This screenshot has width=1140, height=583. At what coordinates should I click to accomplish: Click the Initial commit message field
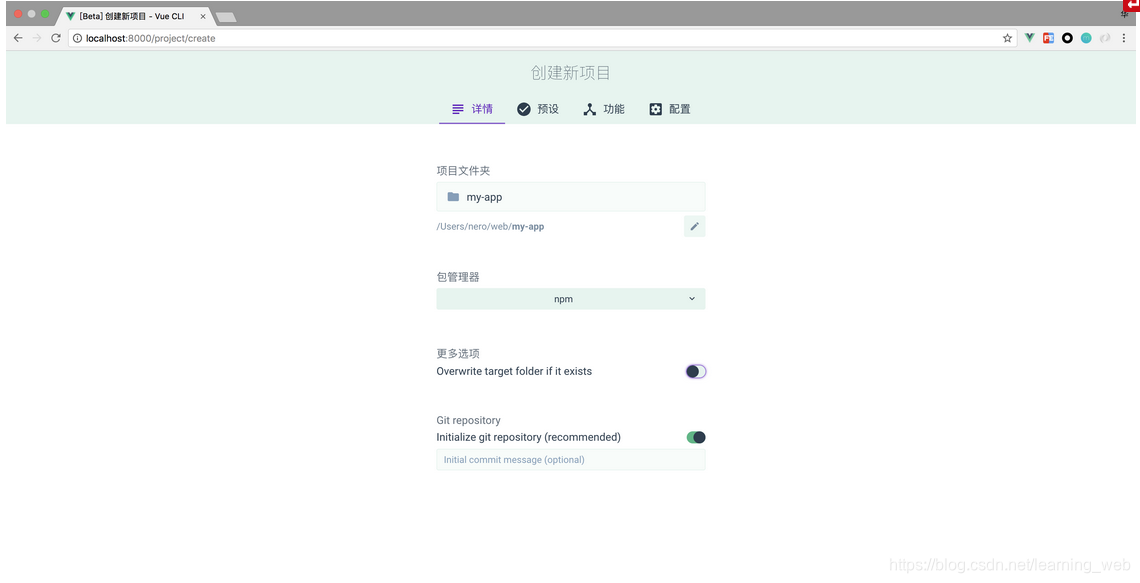571,459
